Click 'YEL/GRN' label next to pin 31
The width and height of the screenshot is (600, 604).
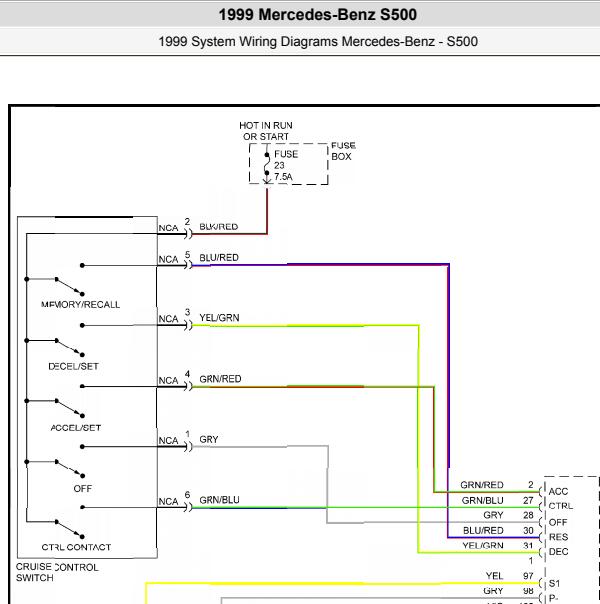coord(483,545)
